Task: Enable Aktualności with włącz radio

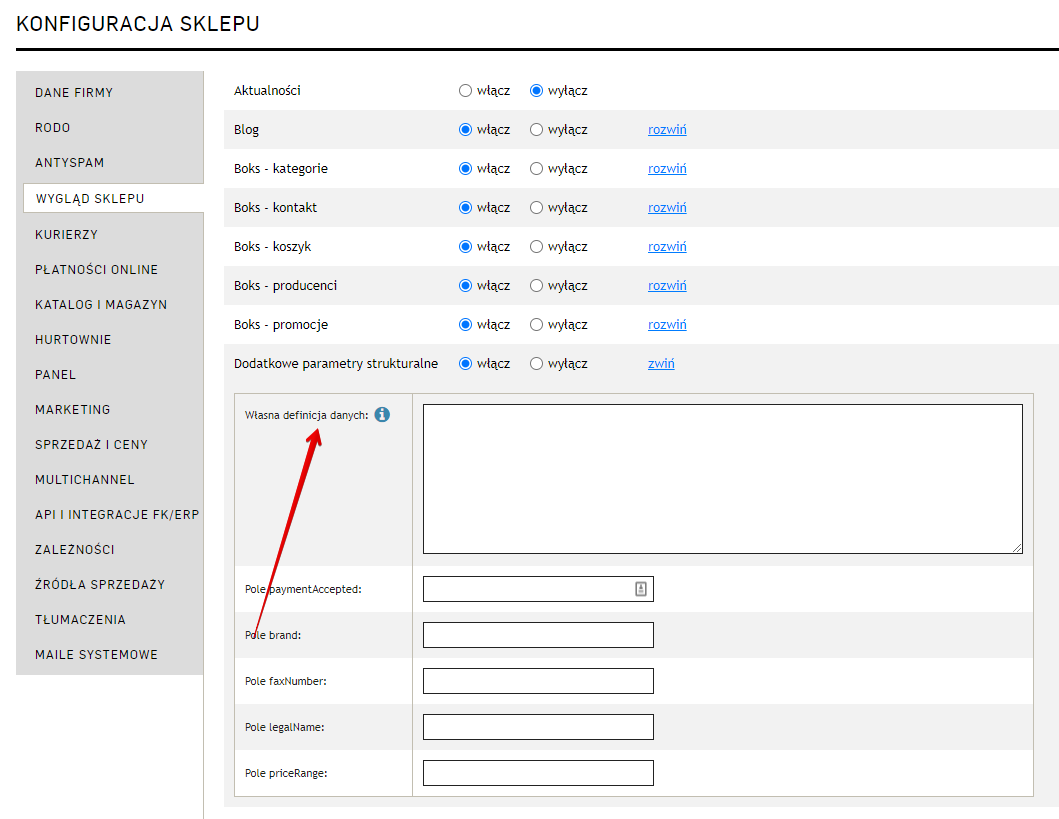Action: point(465,91)
